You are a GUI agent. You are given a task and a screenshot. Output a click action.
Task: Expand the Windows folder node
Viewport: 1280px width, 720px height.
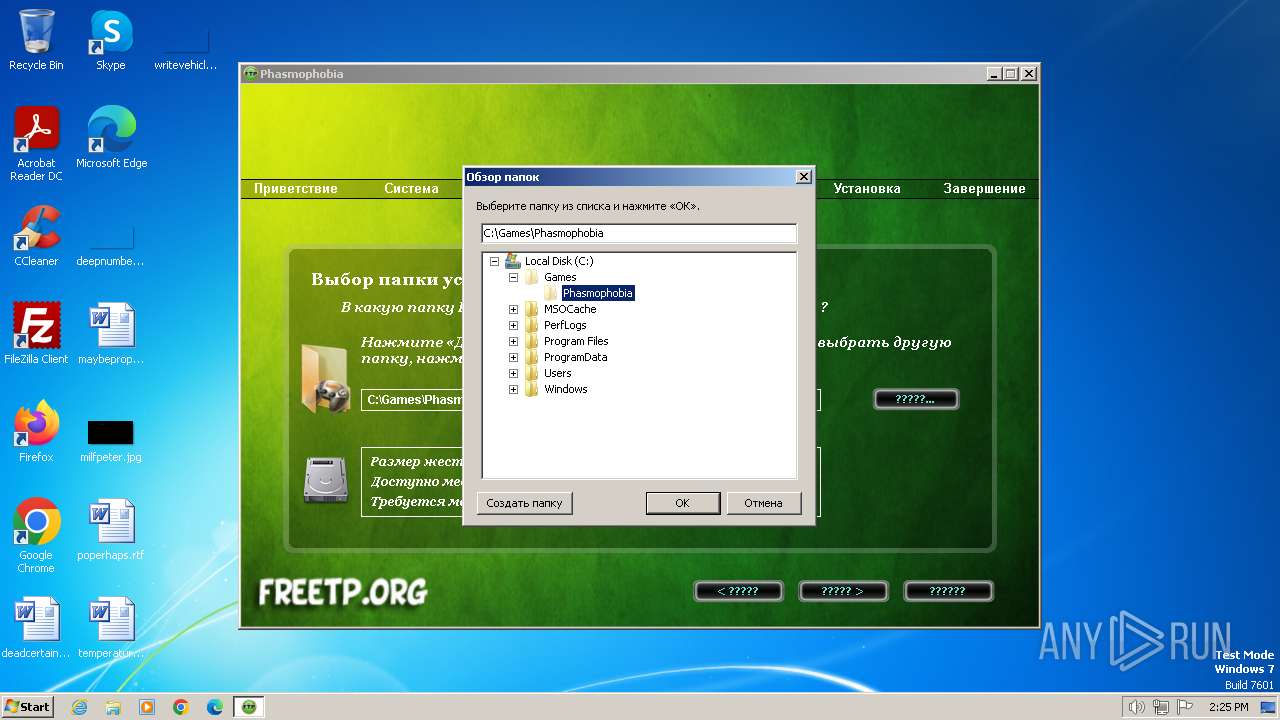point(513,389)
